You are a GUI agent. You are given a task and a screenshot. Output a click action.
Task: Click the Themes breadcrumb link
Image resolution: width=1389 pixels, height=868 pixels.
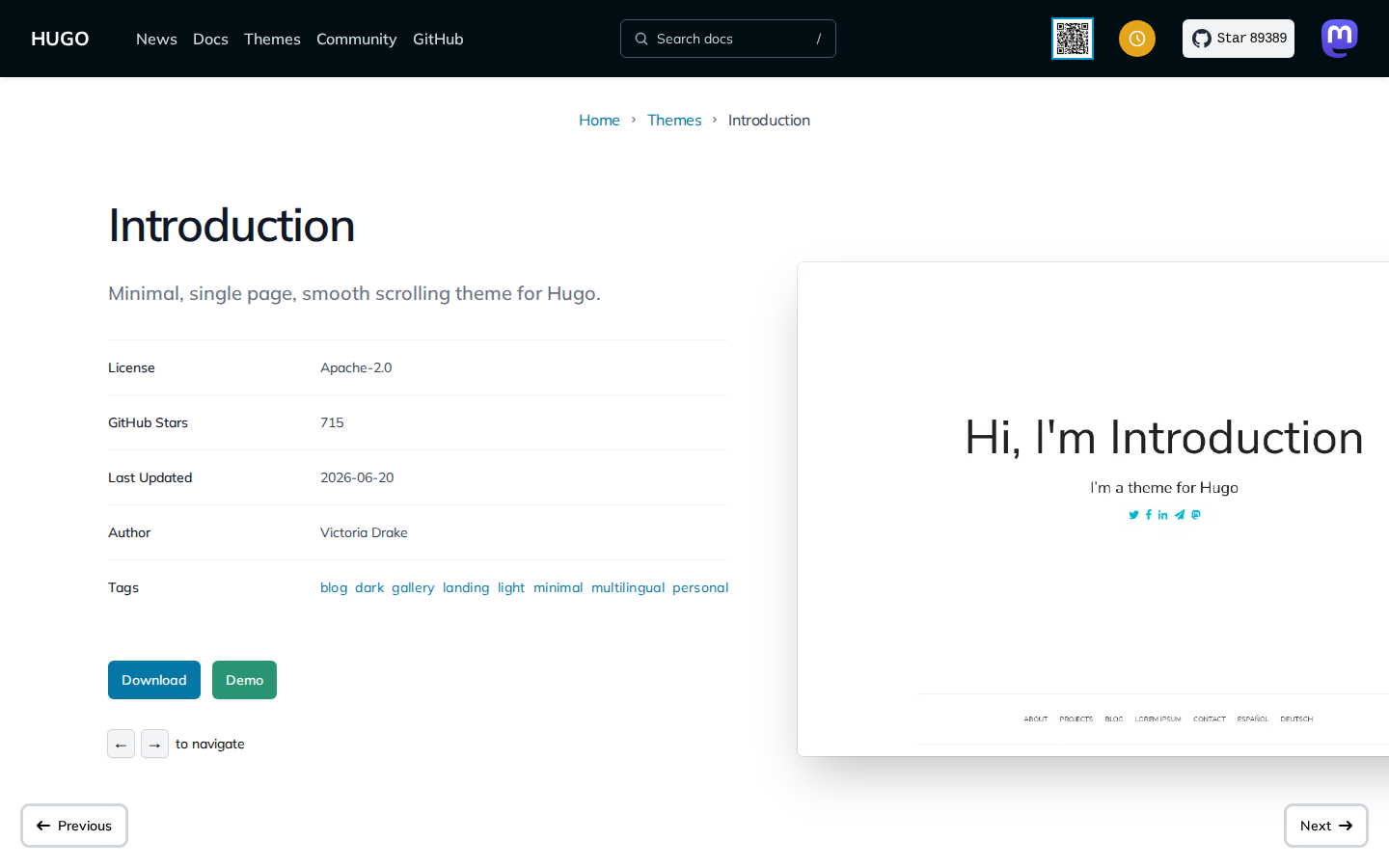coord(674,120)
